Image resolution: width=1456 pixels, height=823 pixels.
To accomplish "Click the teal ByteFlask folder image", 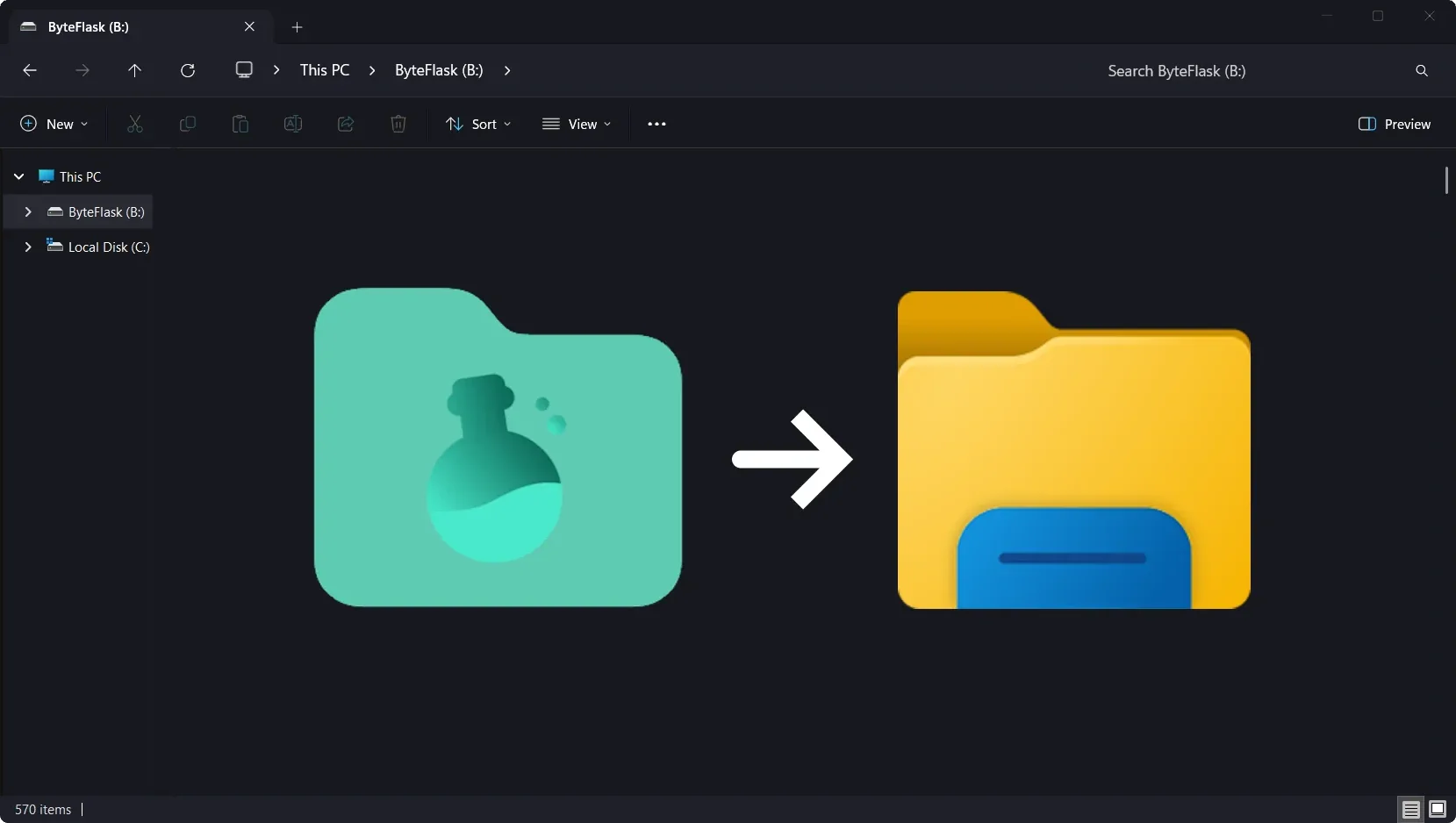I will (498, 447).
